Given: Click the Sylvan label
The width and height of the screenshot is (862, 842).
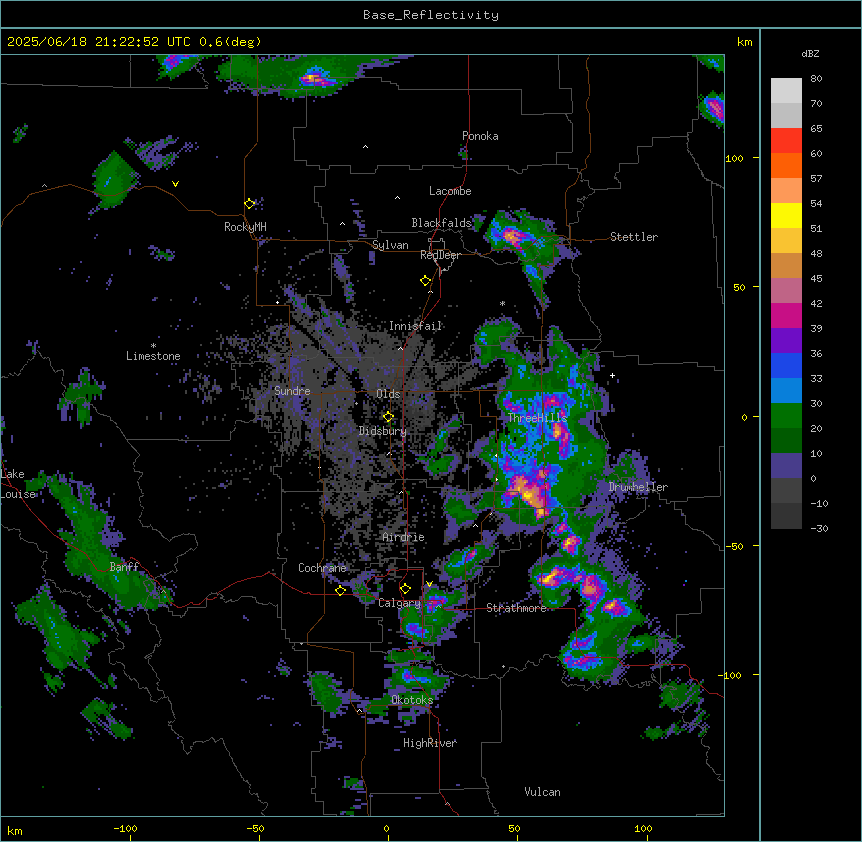Looking at the screenshot, I should (390, 245).
